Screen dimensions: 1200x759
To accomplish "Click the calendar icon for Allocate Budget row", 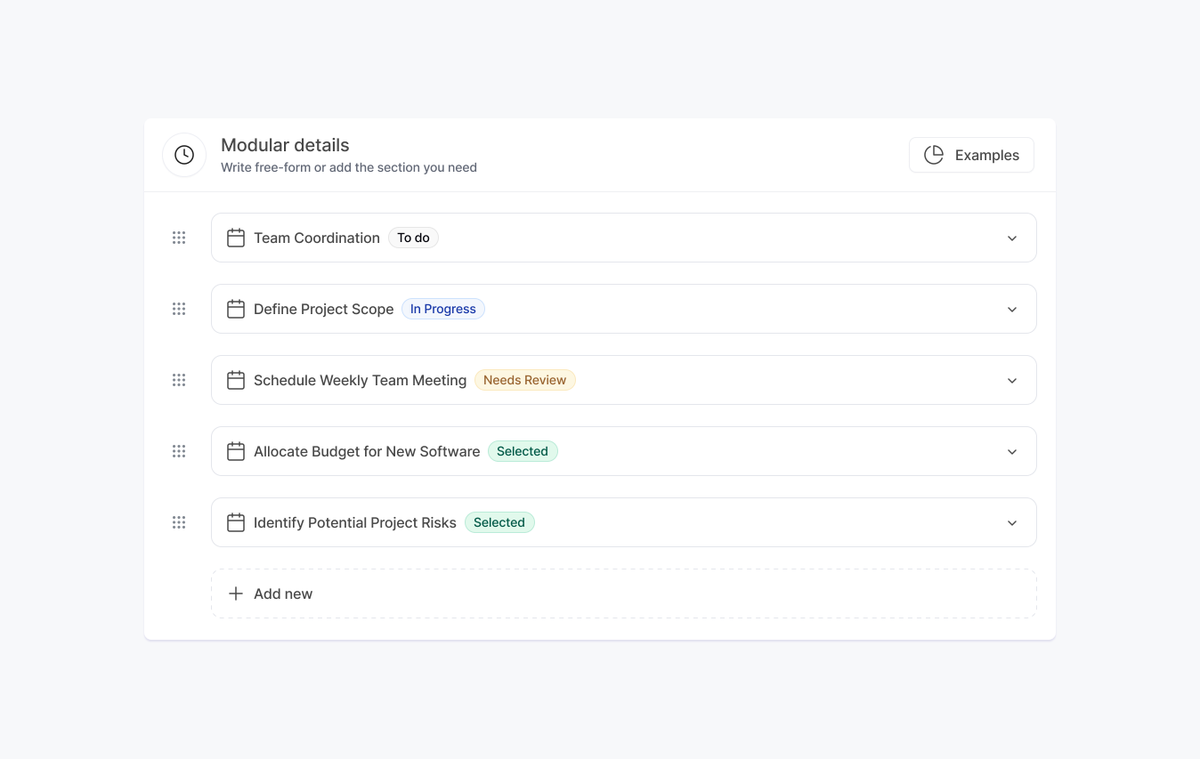I will tap(236, 451).
